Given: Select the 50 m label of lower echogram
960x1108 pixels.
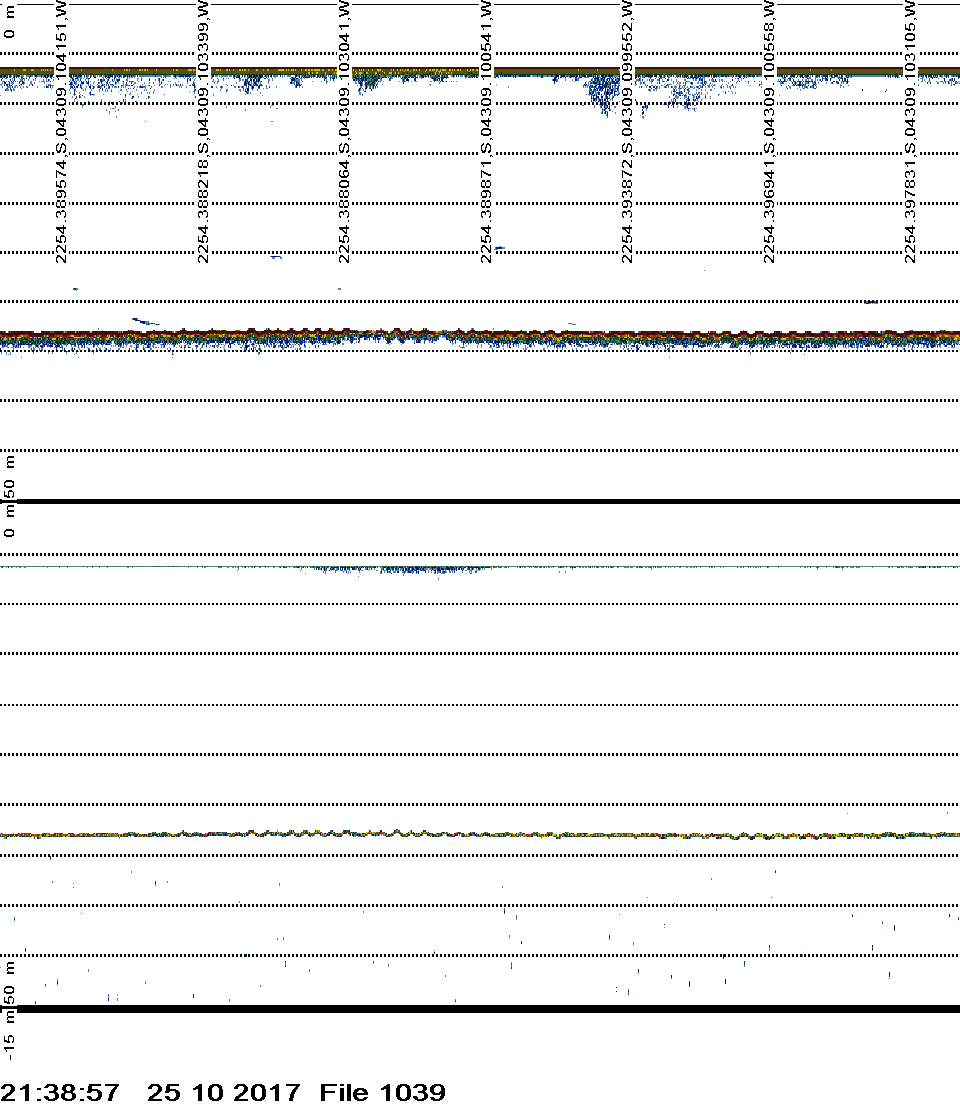Looking at the screenshot, I should click(10, 985).
